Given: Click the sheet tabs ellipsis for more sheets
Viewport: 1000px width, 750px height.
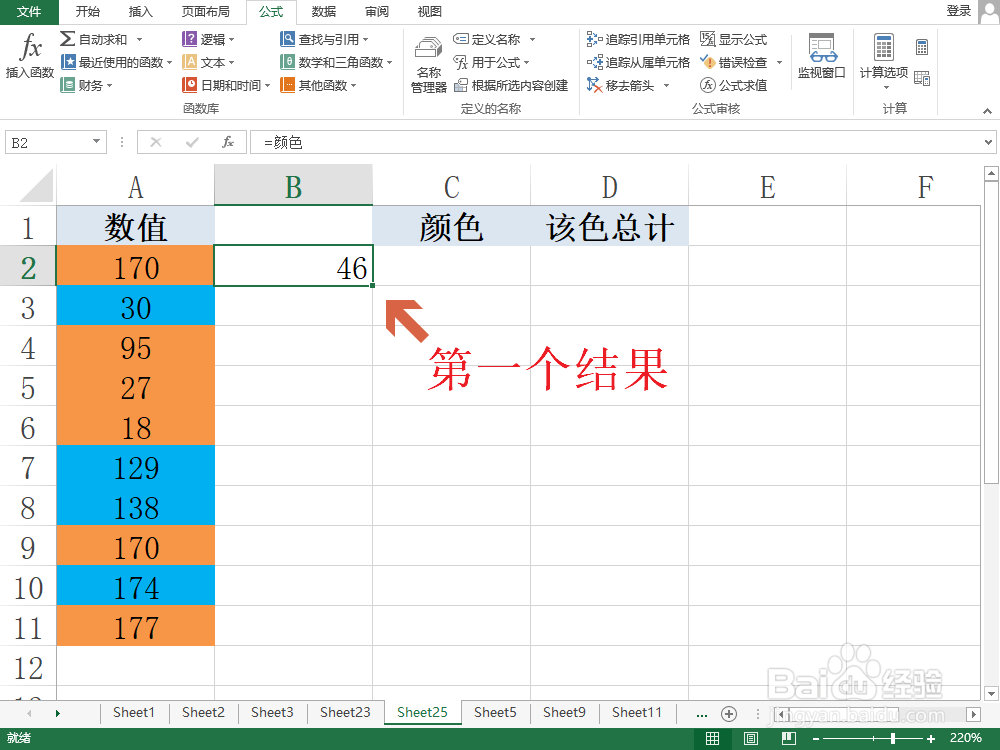Looking at the screenshot, I should (702, 714).
